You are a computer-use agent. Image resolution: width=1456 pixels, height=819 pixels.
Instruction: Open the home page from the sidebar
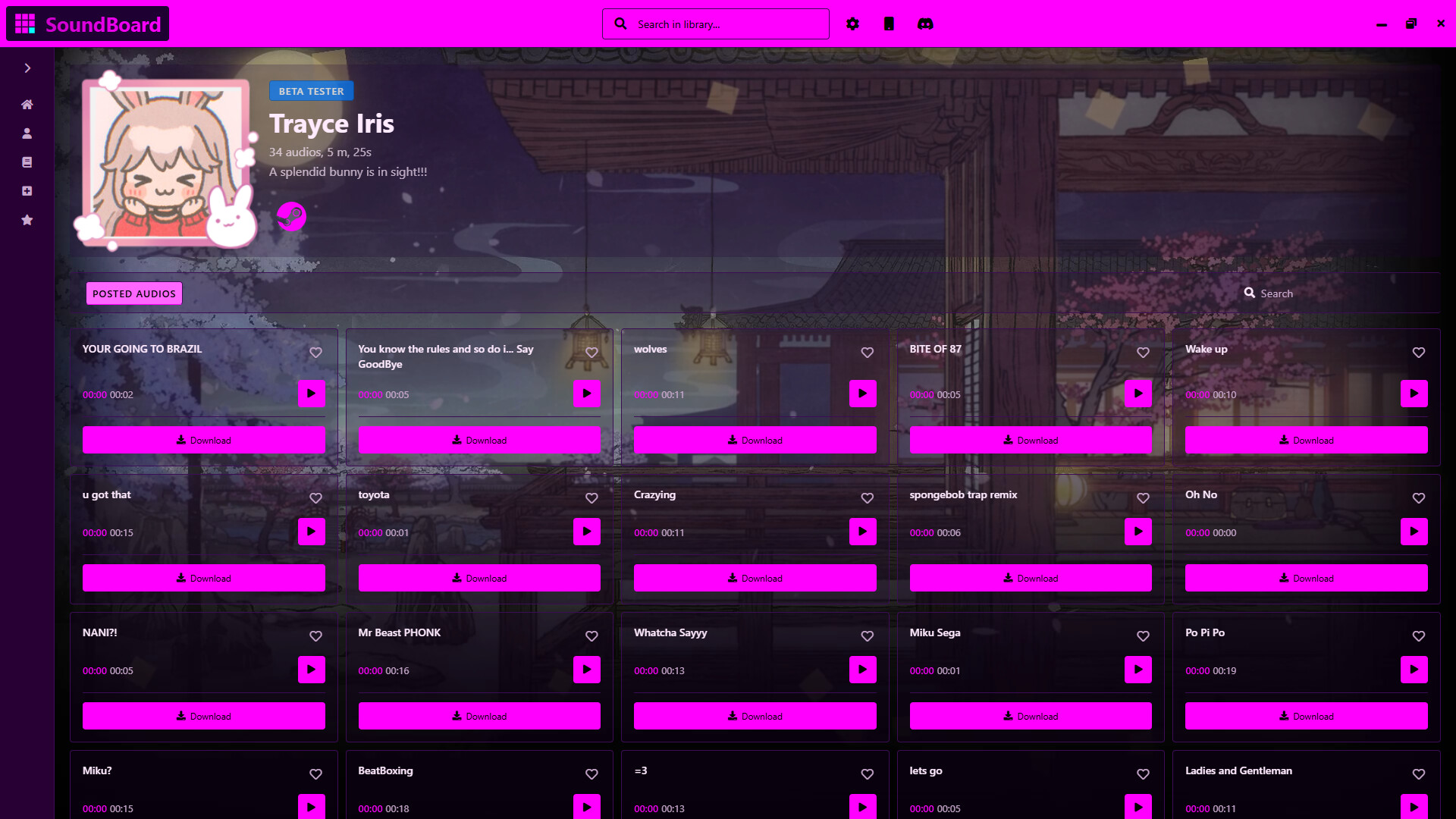click(27, 105)
